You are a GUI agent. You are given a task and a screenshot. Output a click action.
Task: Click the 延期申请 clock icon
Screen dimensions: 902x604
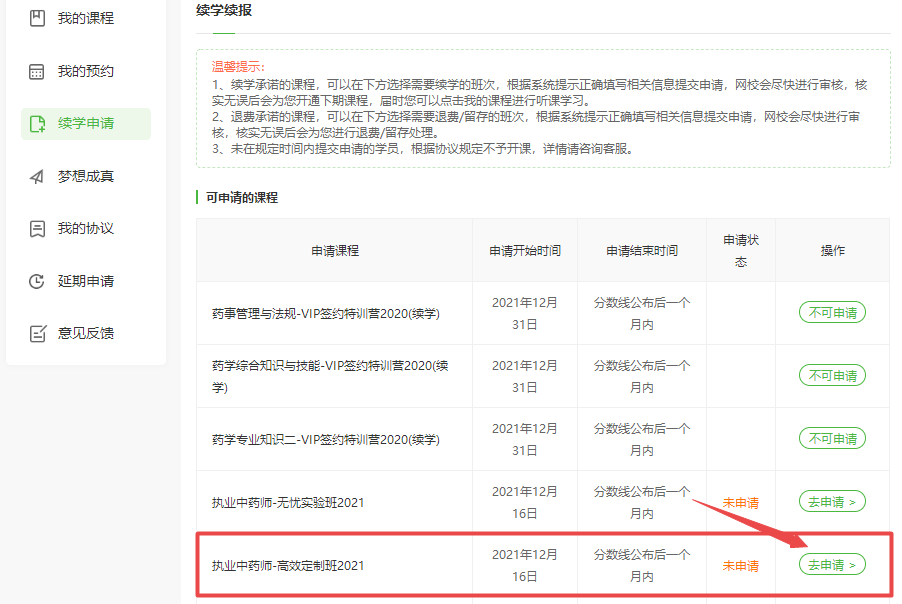click(x=37, y=281)
